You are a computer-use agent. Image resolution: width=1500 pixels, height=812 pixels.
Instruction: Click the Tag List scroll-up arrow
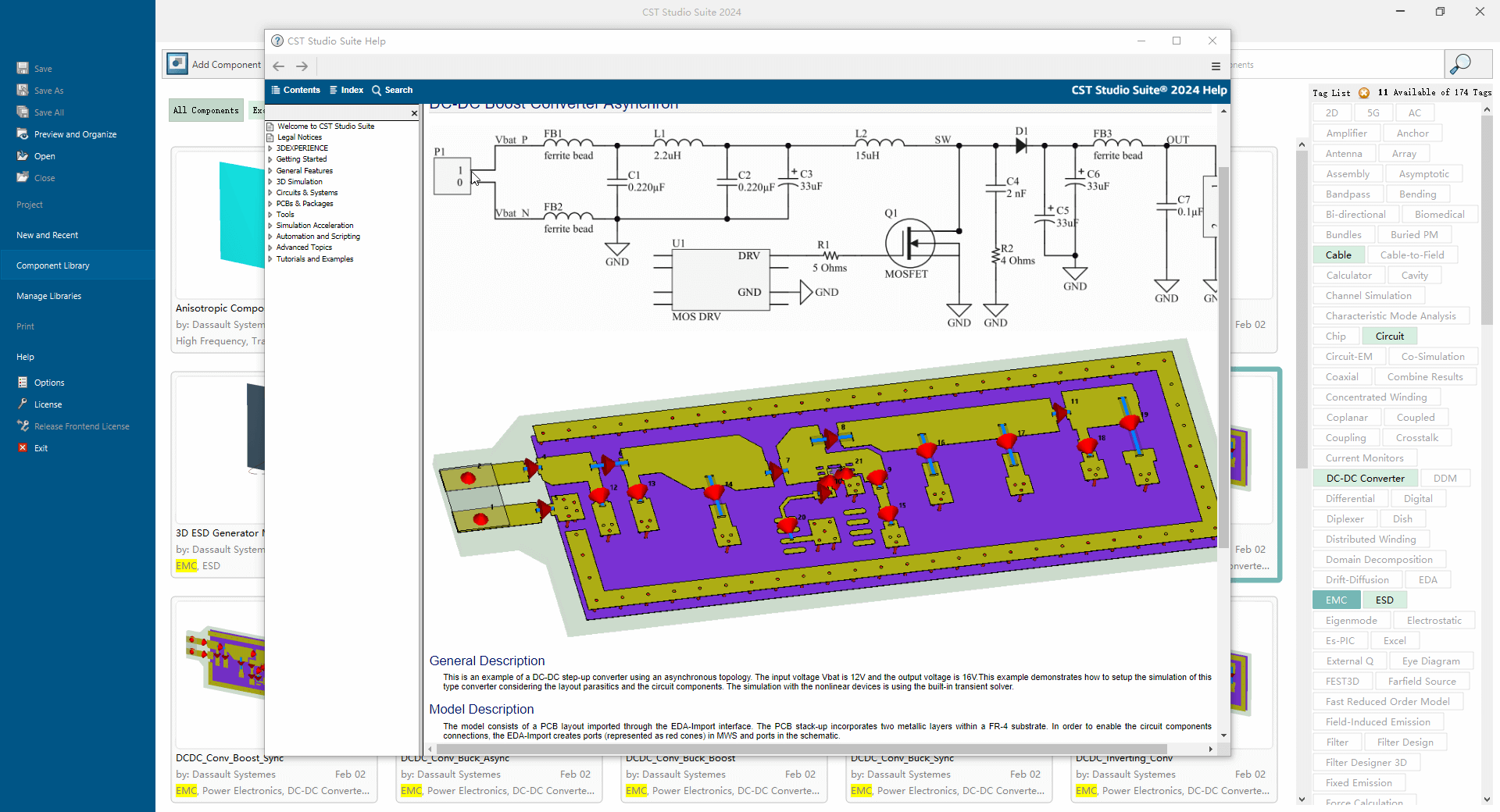click(1487, 110)
